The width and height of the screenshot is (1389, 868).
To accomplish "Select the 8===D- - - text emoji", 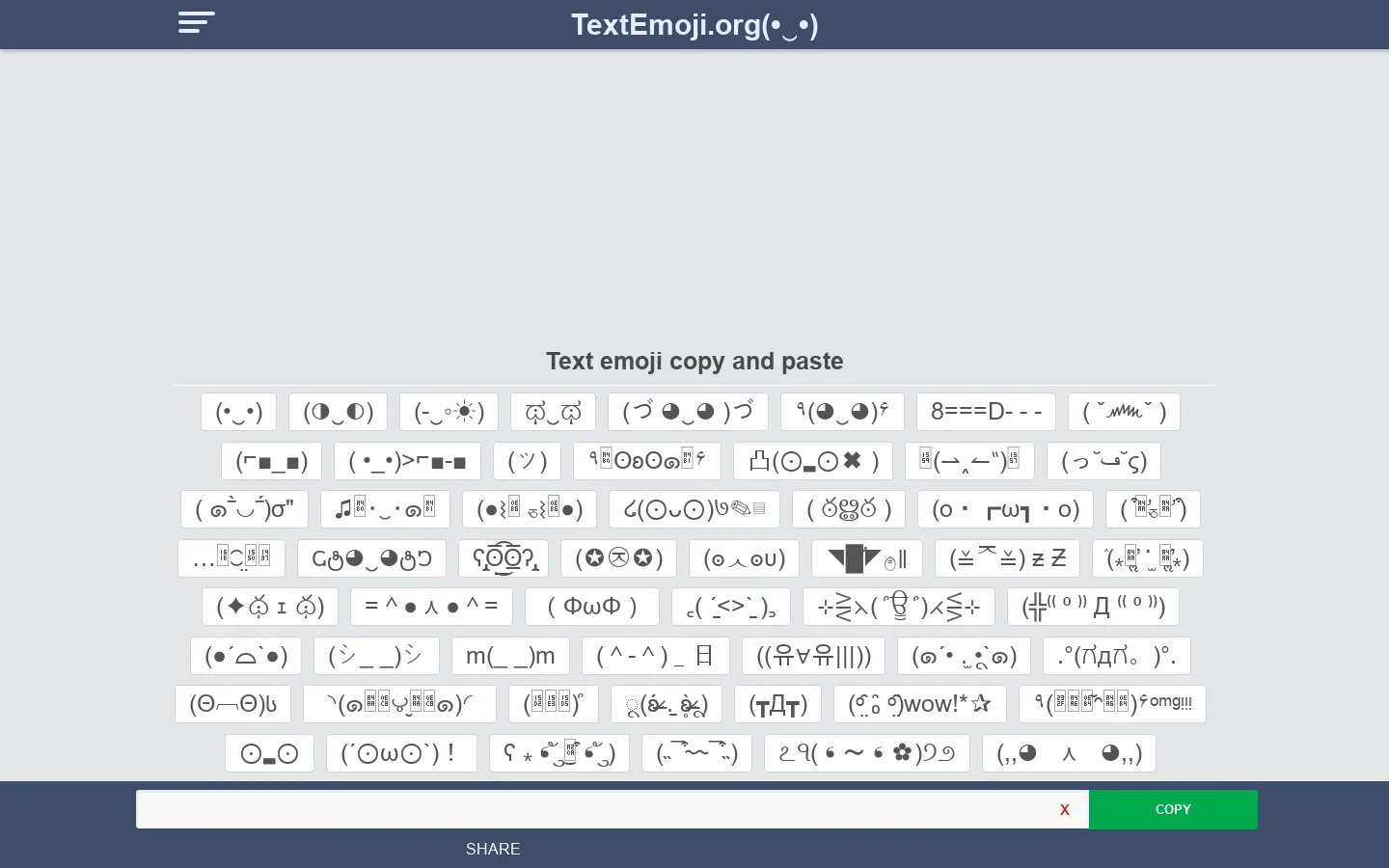I will (986, 412).
